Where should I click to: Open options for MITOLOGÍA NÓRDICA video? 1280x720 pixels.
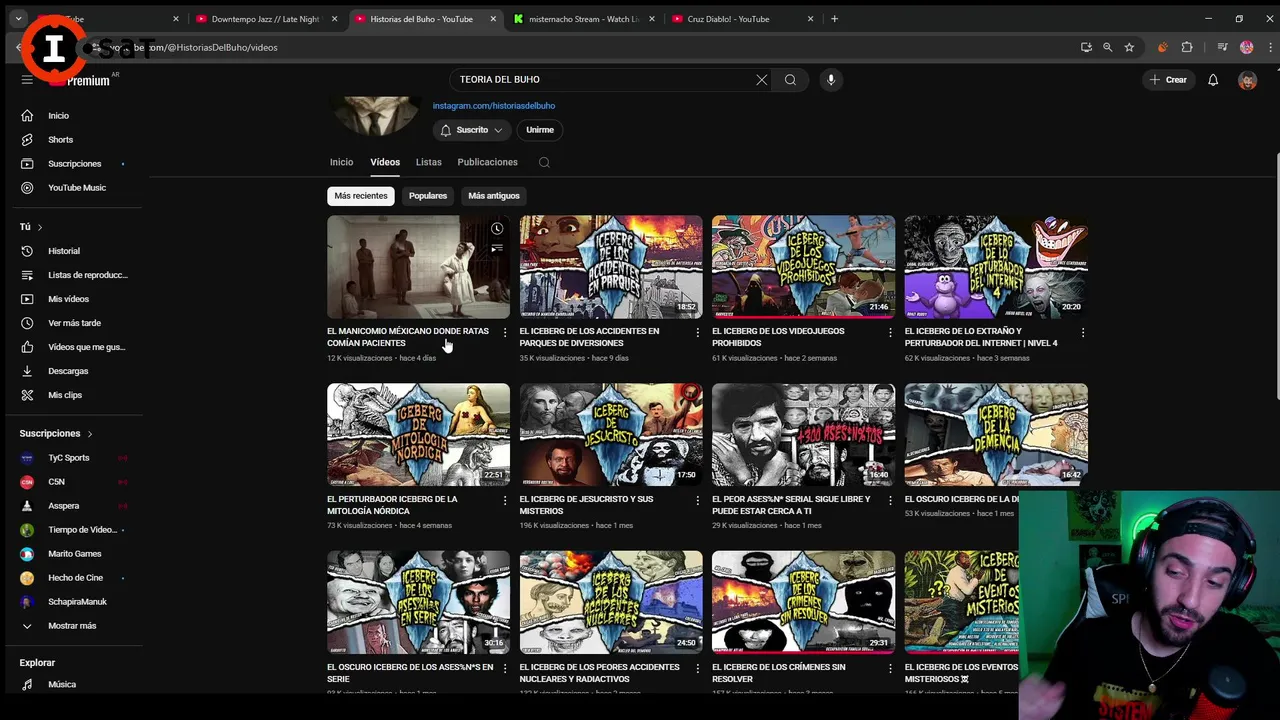click(x=504, y=500)
